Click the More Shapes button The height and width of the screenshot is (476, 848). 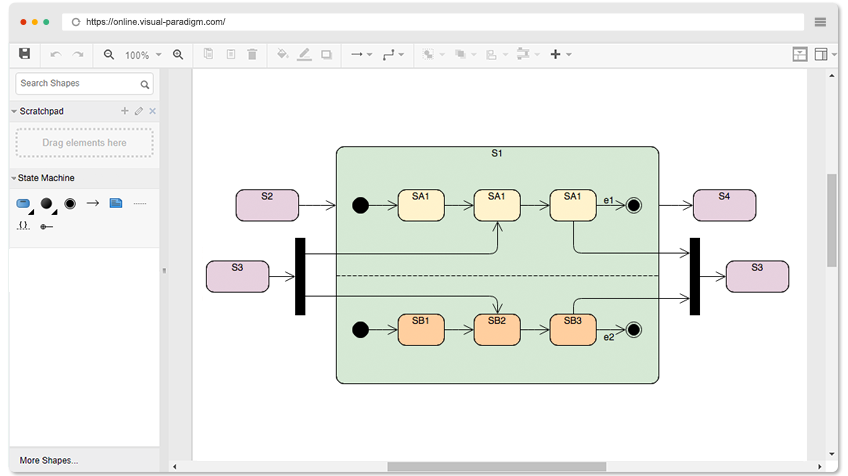49,460
